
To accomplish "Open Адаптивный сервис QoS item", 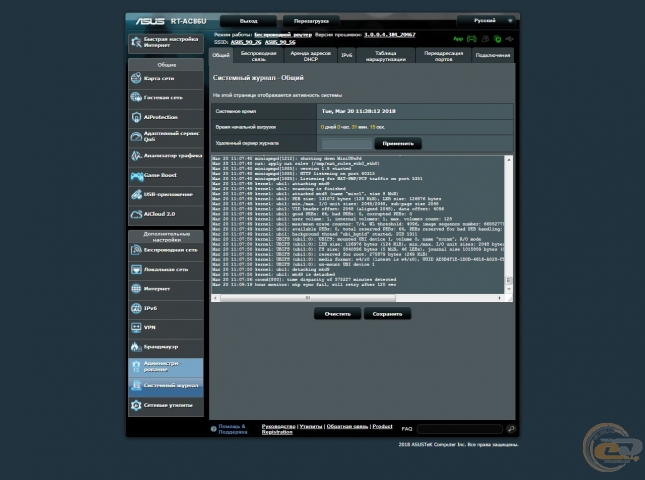I will [x=166, y=137].
